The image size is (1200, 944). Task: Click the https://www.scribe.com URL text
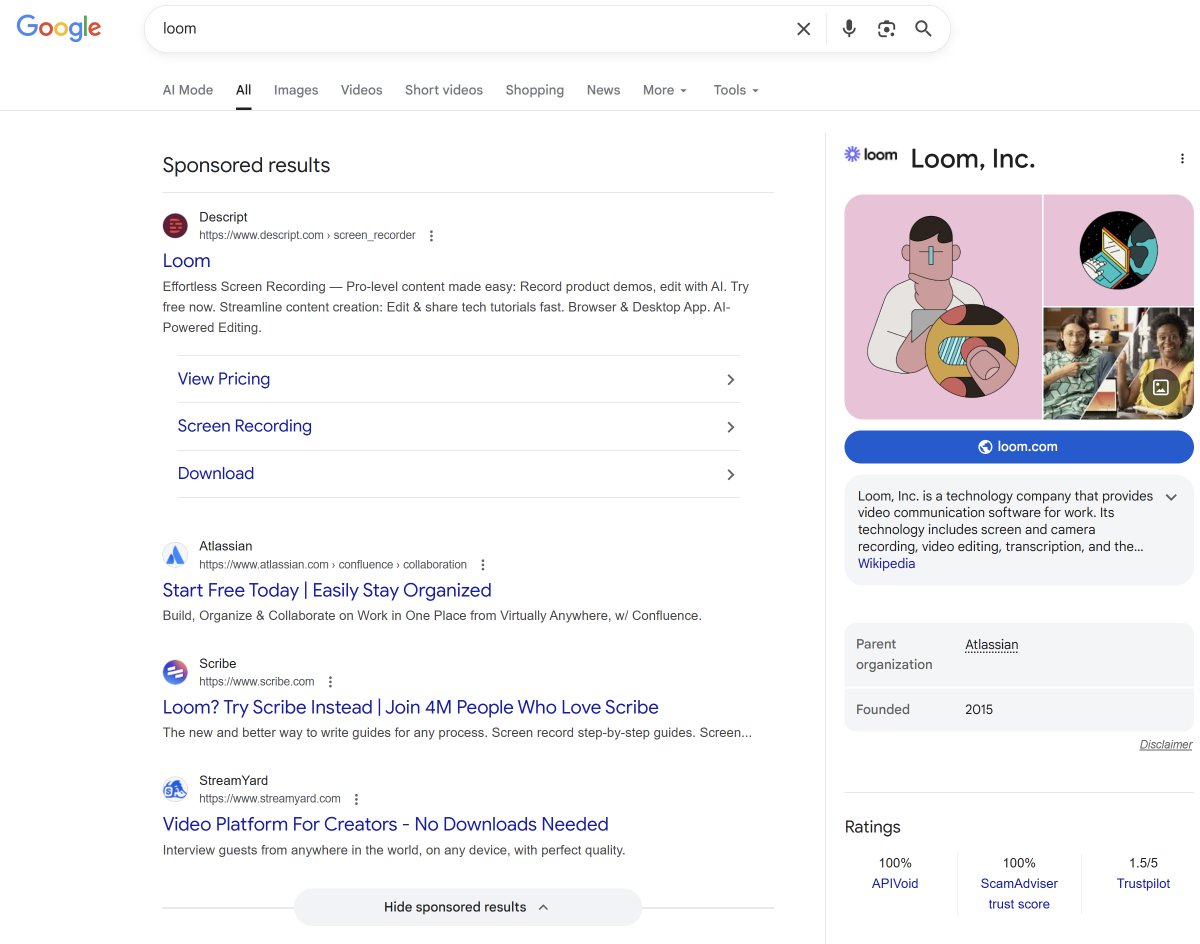point(257,682)
